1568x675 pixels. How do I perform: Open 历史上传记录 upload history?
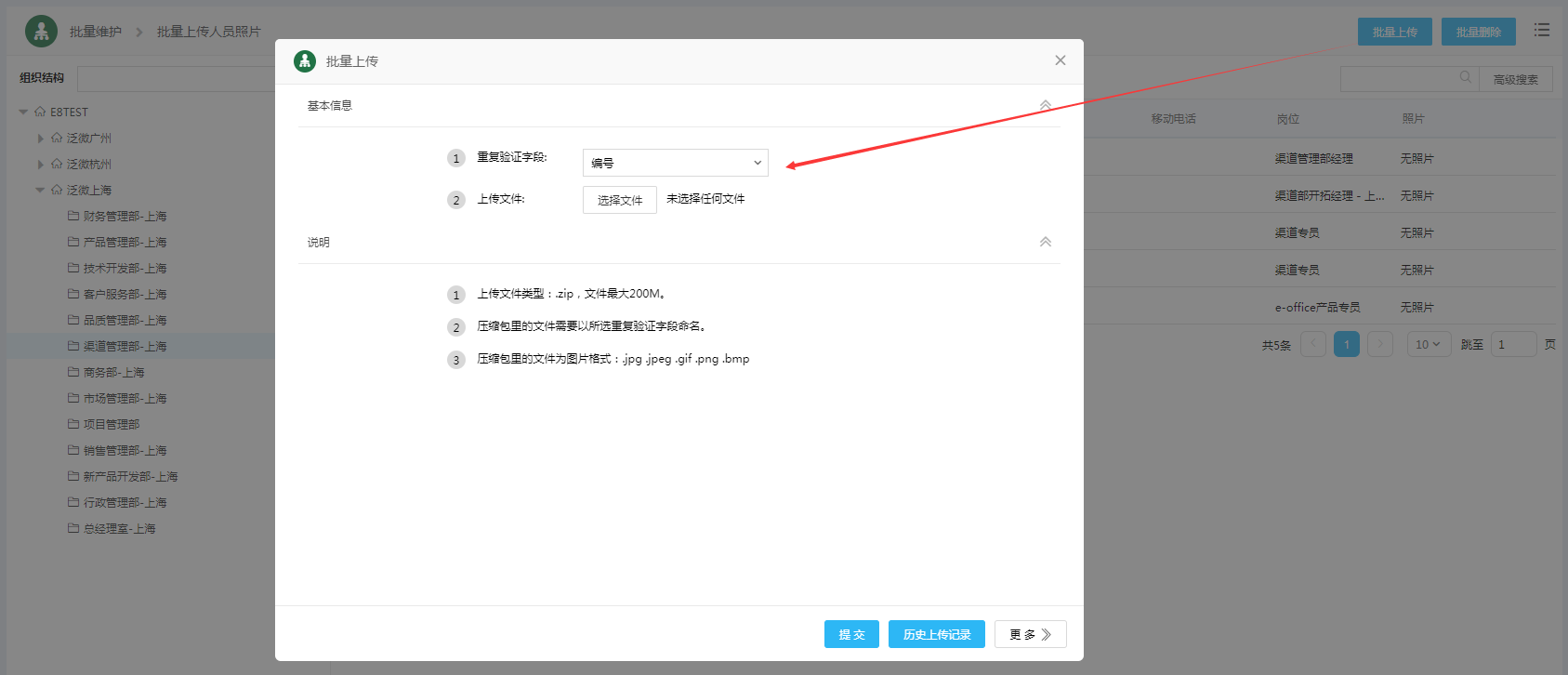point(936,634)
